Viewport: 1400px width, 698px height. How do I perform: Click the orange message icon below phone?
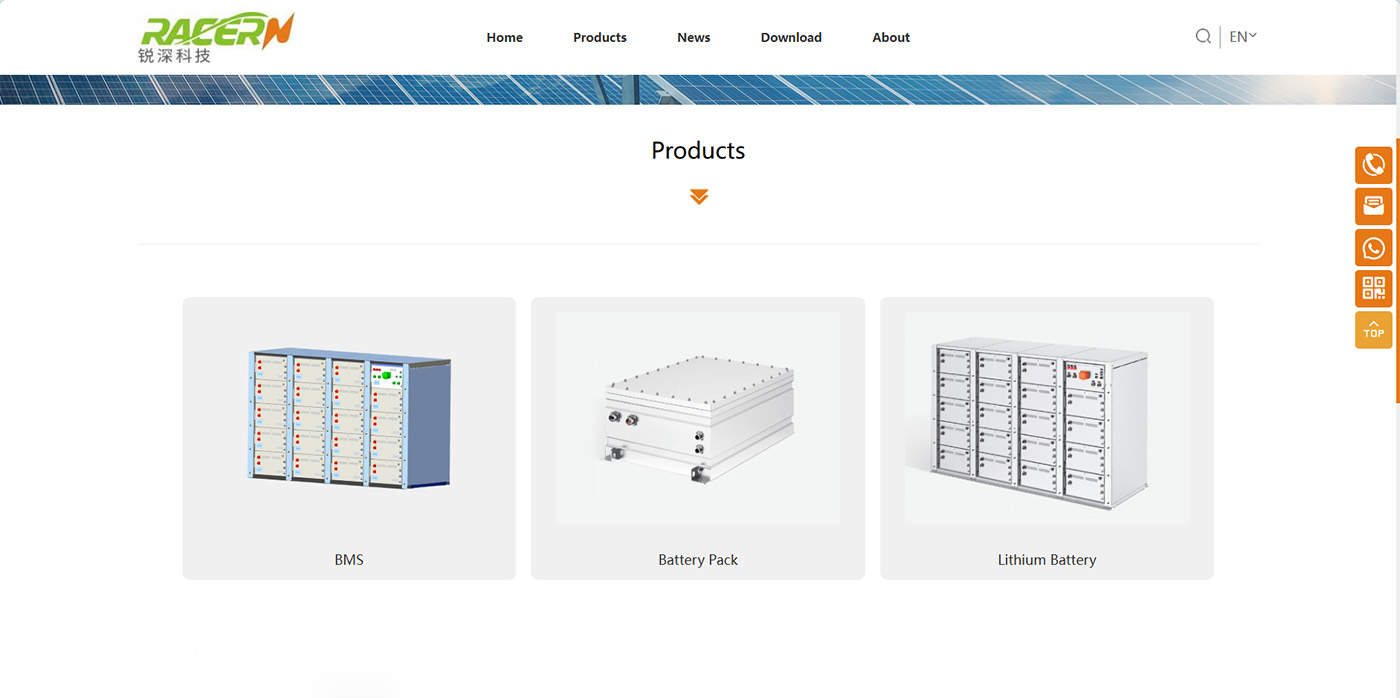click(1373, 206)
